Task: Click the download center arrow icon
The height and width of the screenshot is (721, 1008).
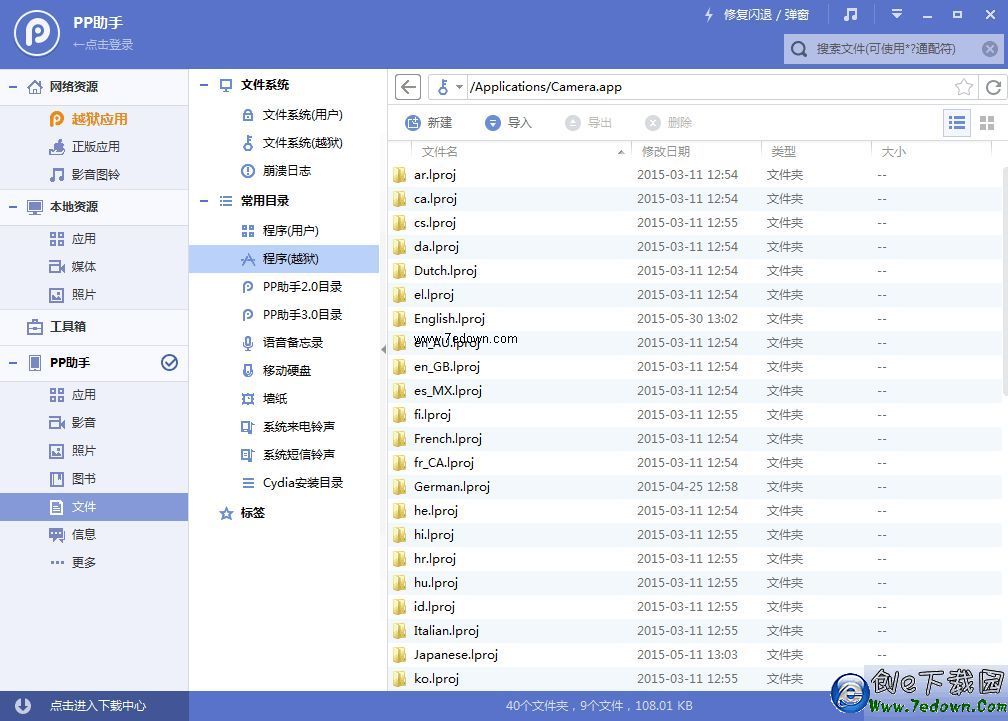Action: point(22,705)
